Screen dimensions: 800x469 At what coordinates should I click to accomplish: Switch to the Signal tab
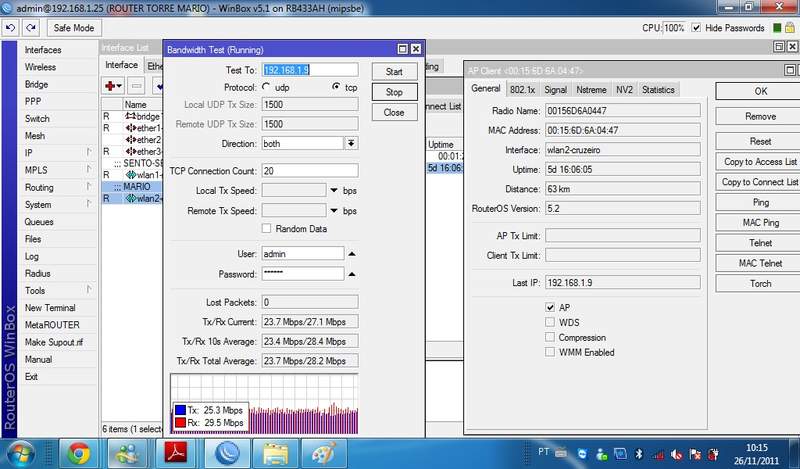[555, 89]
